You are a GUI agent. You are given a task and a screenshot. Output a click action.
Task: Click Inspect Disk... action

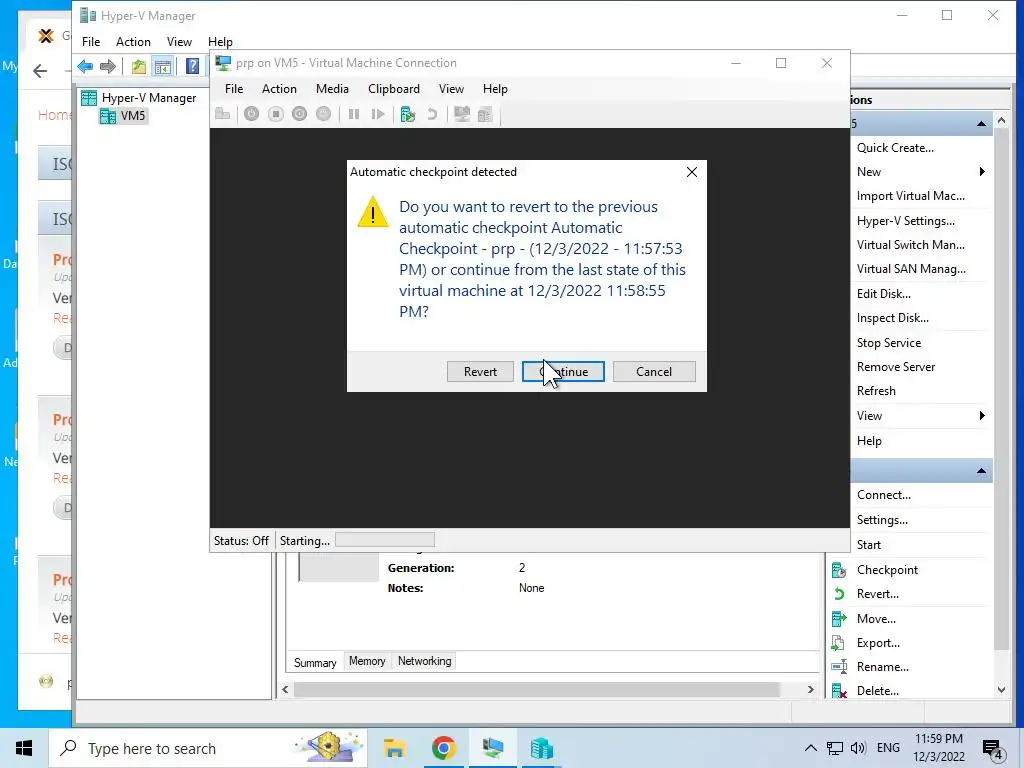tap(893, 318)
